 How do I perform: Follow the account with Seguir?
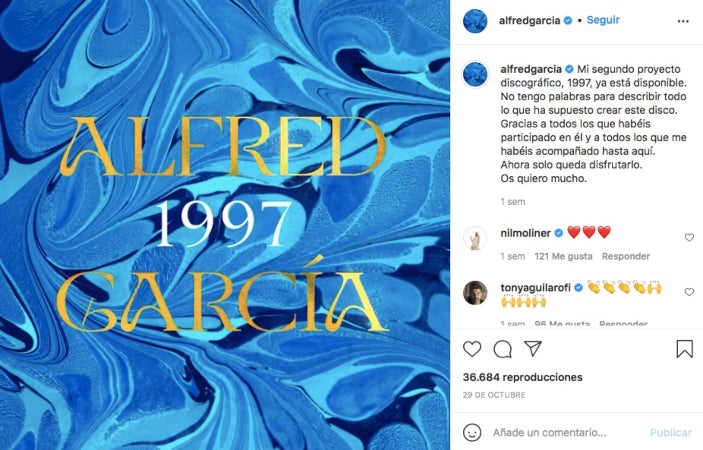tap(603, 20)
